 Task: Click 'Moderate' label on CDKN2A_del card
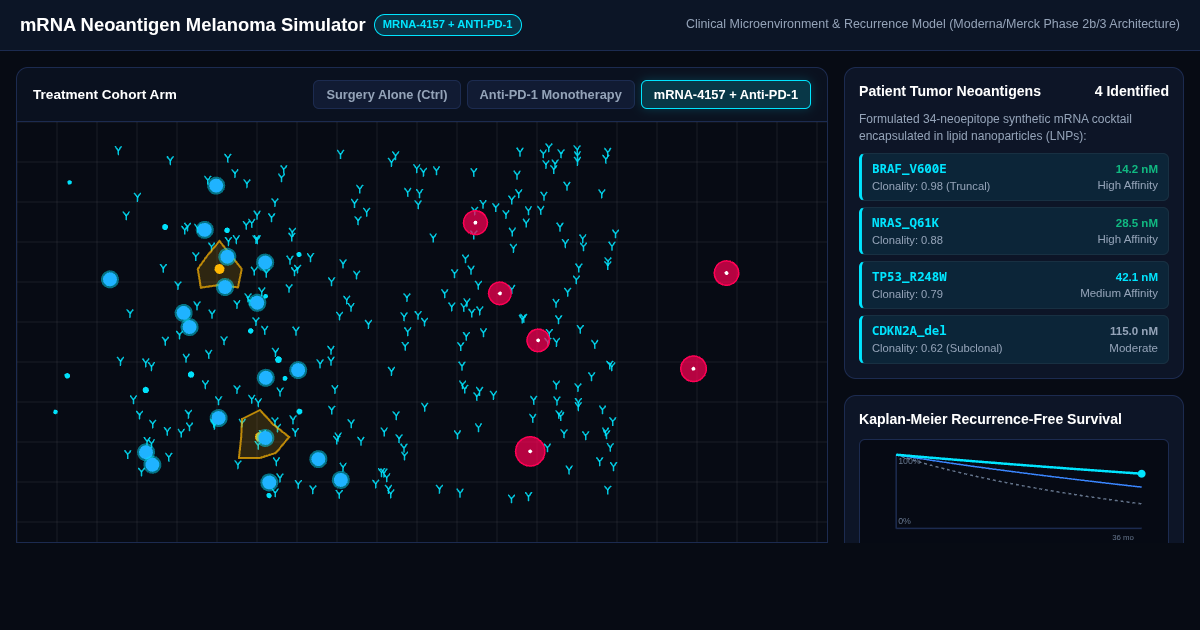click(x=1134, y=348)
